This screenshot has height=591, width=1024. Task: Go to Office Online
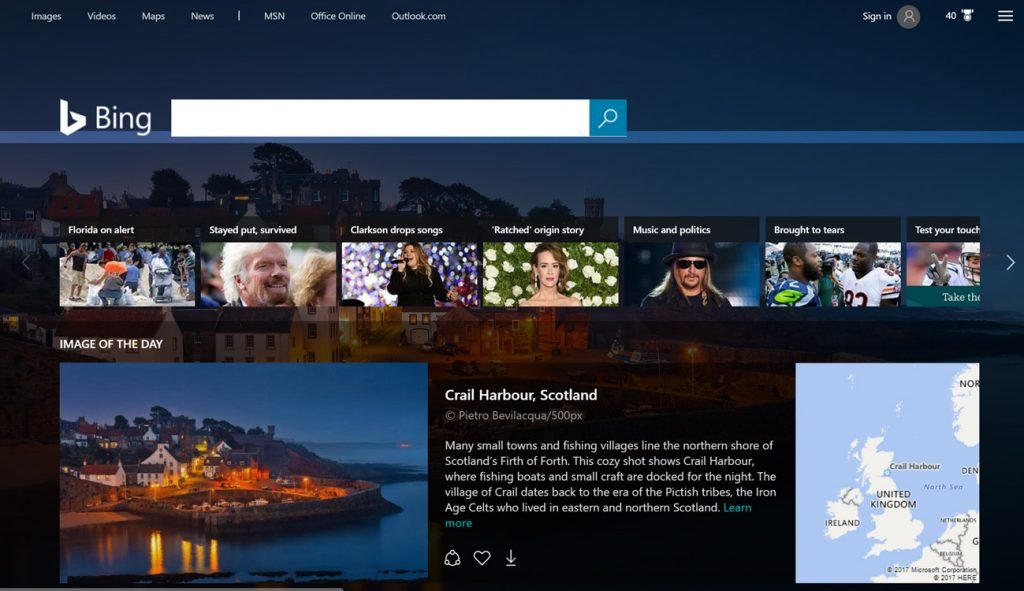[338, 16]
